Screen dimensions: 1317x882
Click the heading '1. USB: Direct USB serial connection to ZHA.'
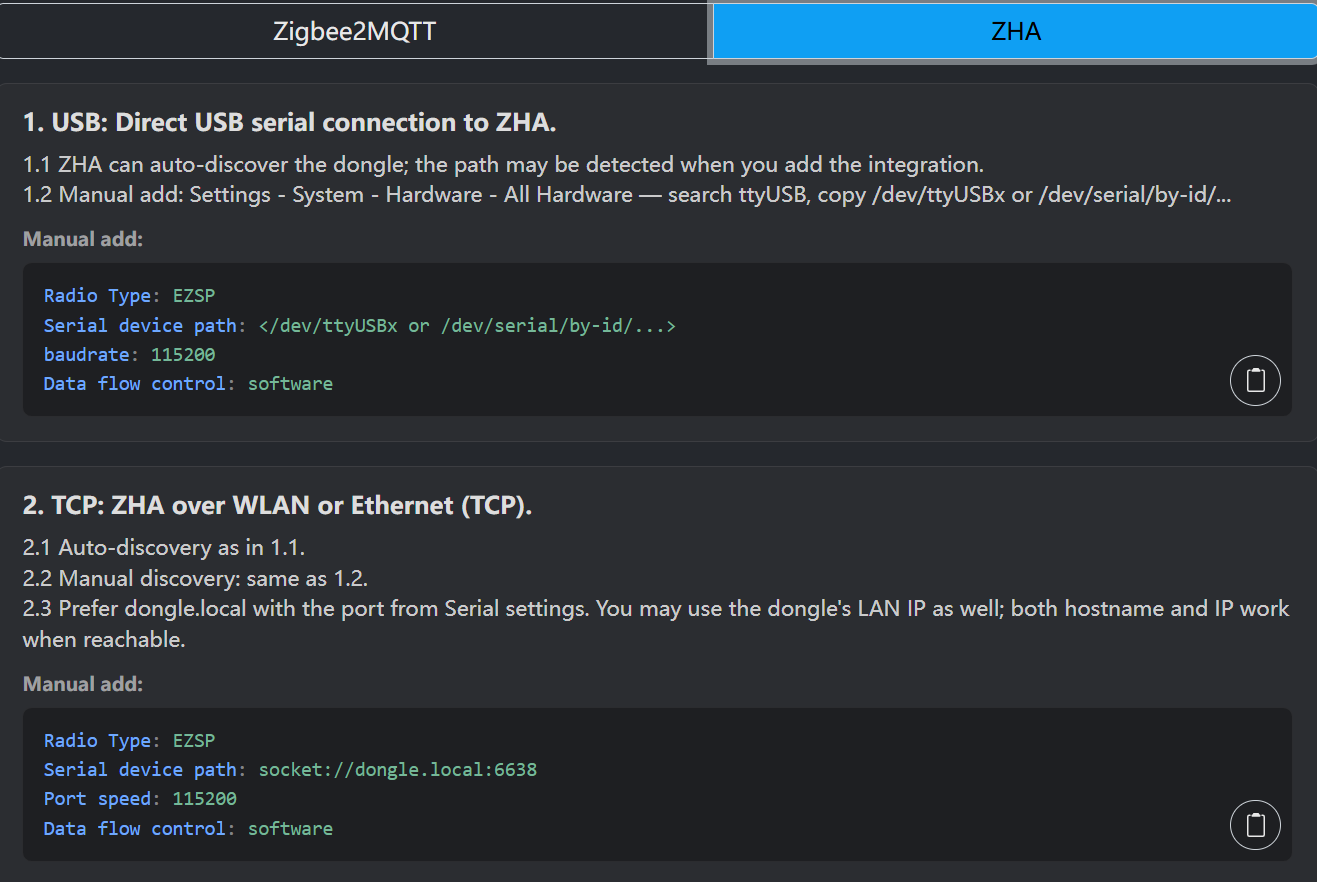click(x=289, y=123)
